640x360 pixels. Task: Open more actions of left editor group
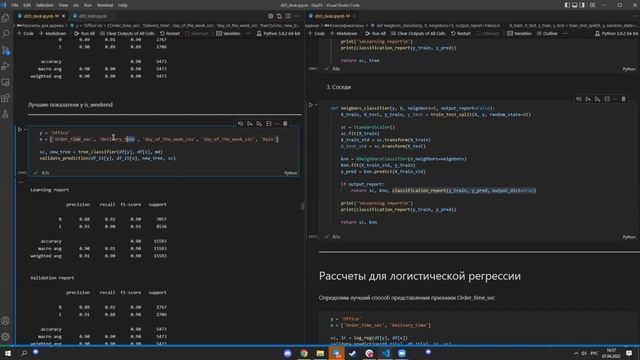[297, 16]
